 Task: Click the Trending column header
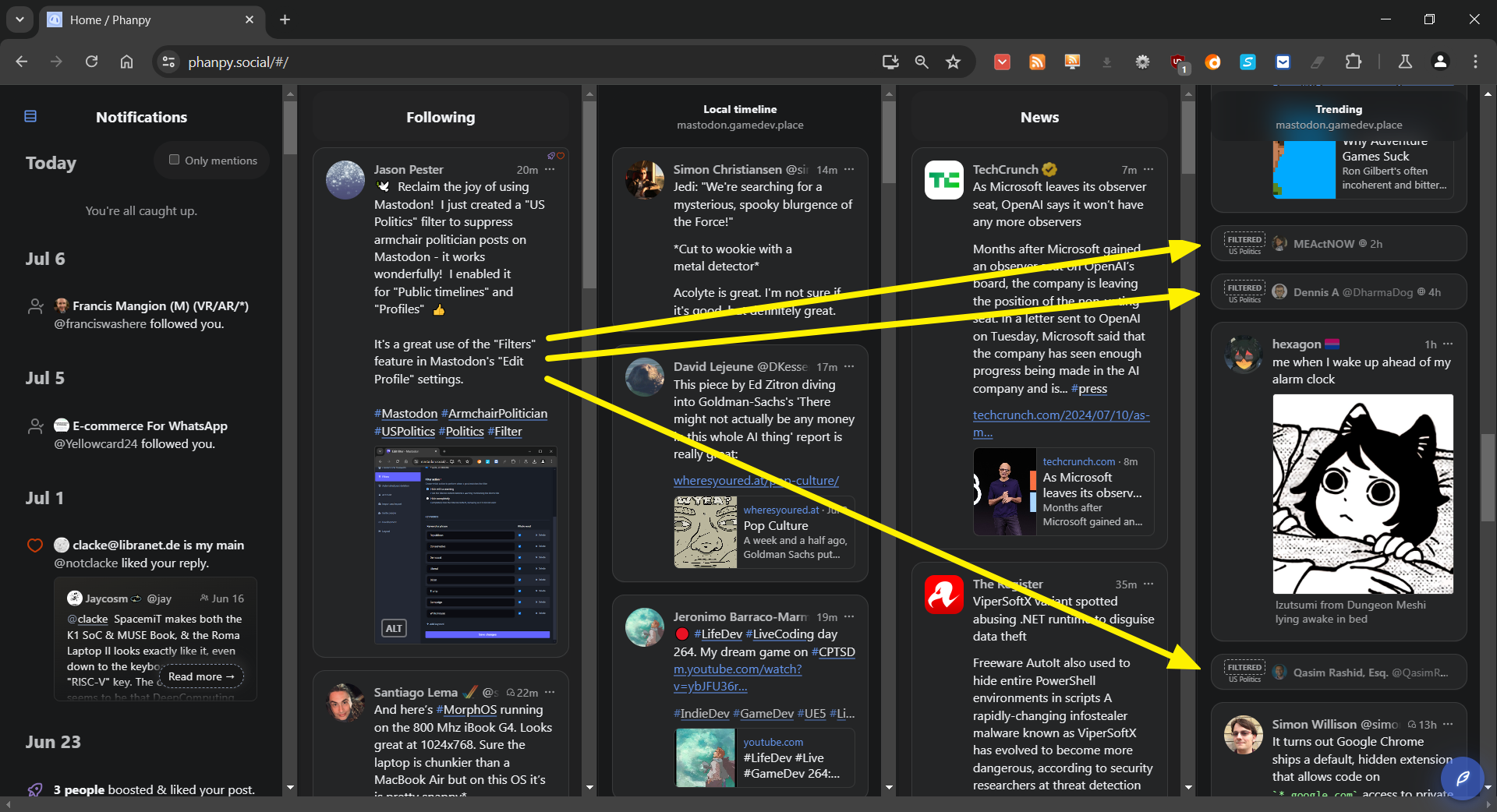(1339, 116)
